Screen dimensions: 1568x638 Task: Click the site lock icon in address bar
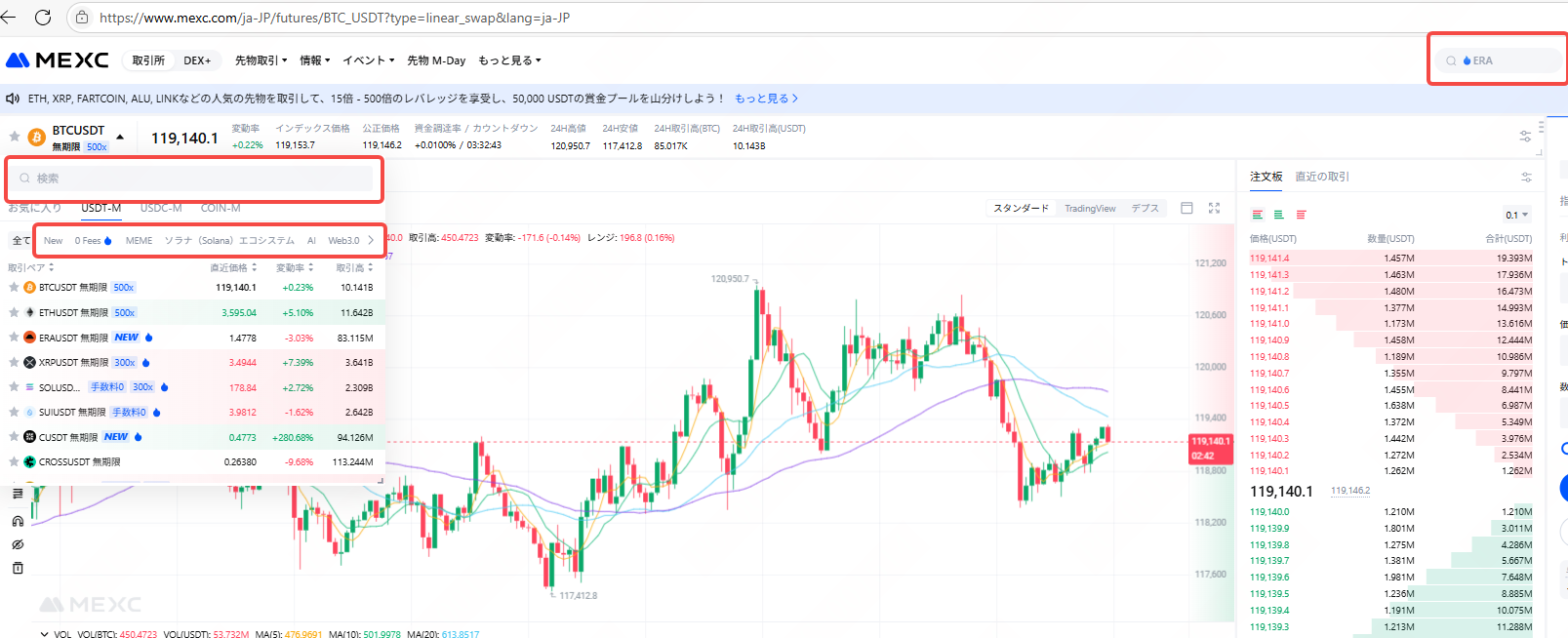pos(82,18)
